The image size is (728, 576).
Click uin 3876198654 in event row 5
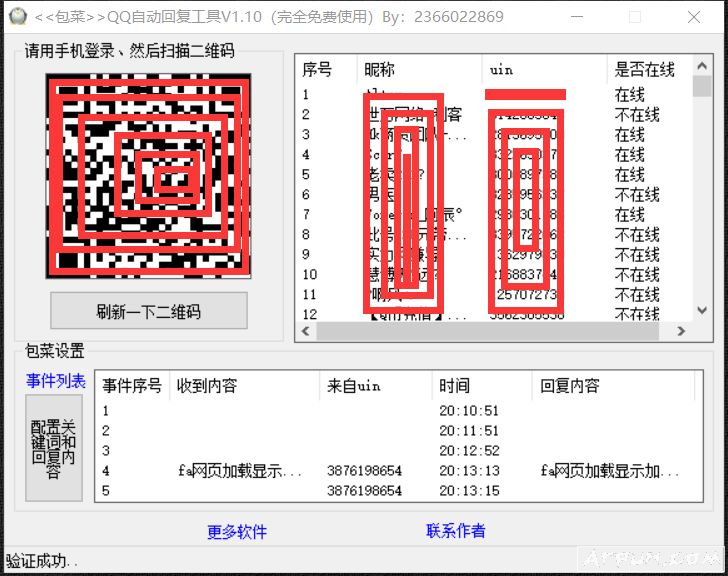[x=364, y=490]
